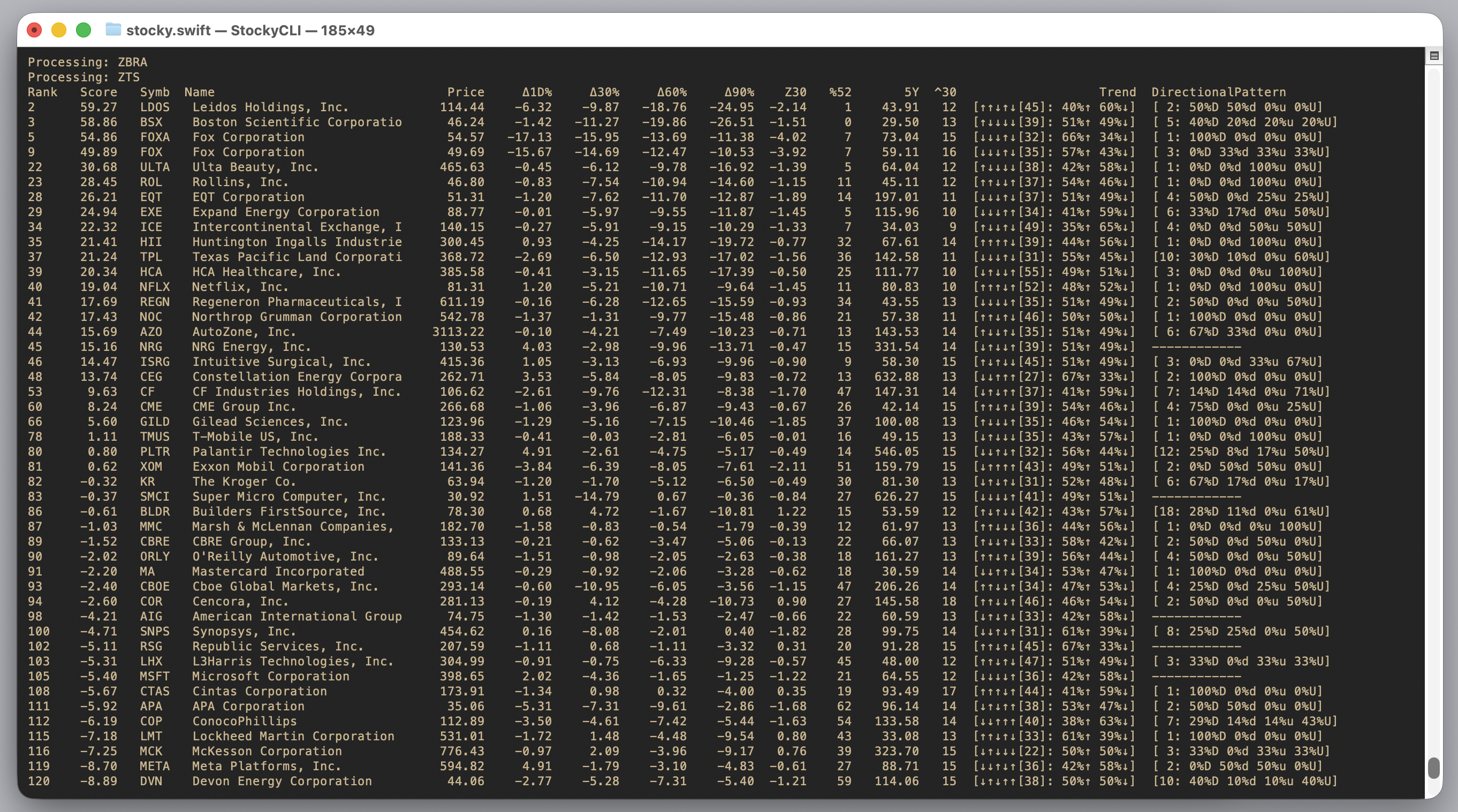Click the REGN price 611.19

pos(462,302)
